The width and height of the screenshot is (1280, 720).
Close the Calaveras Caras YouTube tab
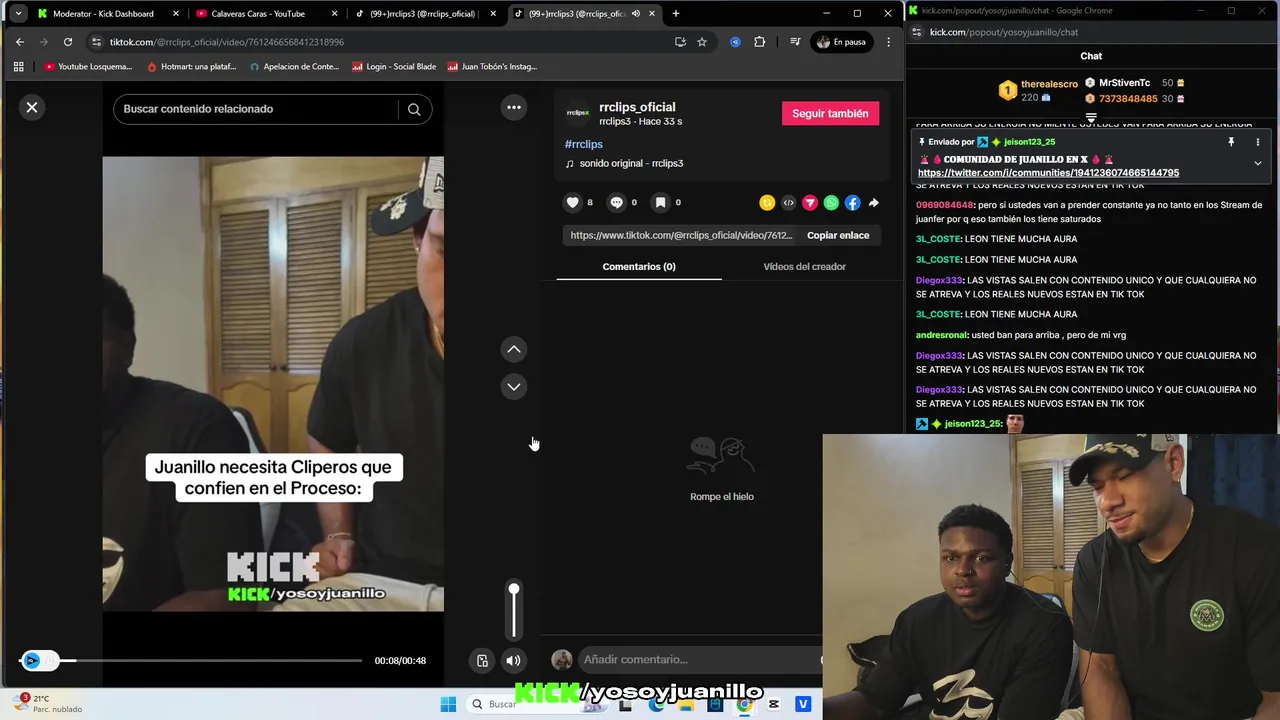pyautogui.click(x=334, y=14)
